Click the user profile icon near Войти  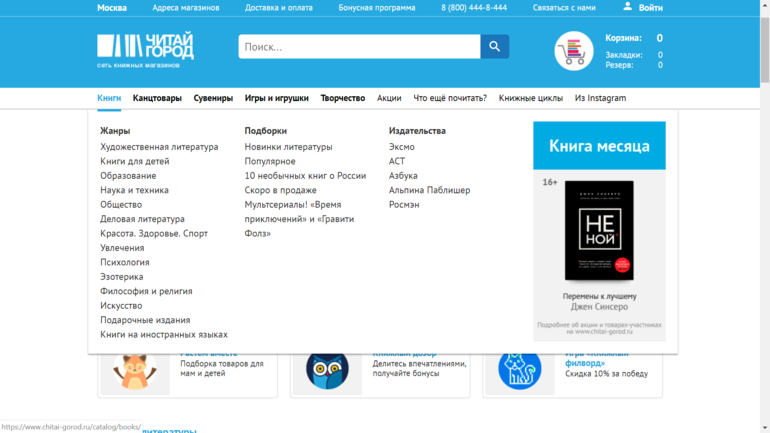(x=627, y=7)
